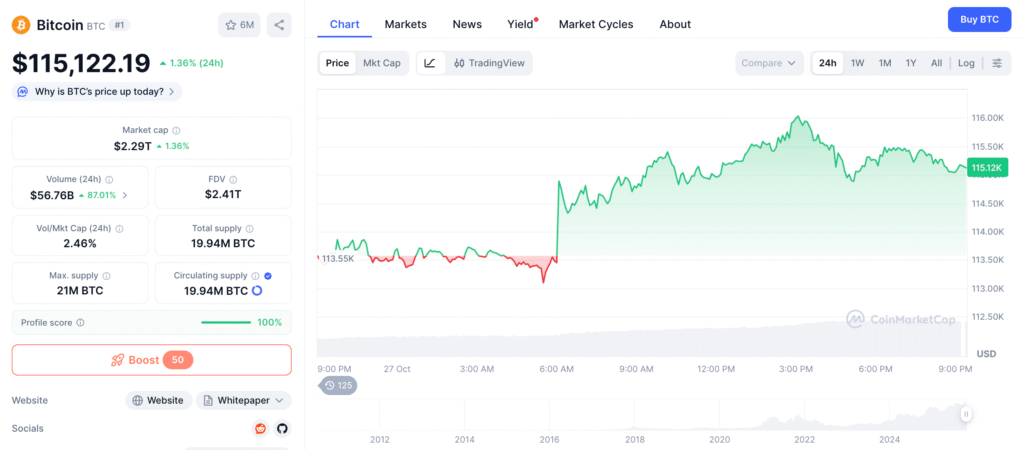Click 'Why is BTC's price up today?'
The width and height of the screenshot is (1024, 450).
pos(97,91)
